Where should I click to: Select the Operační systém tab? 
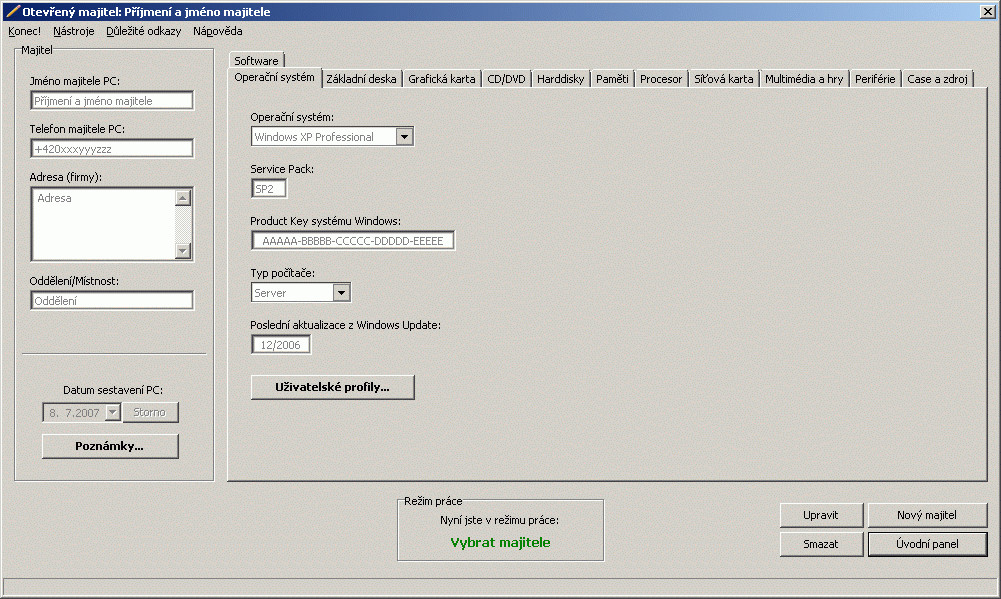[x=275, y=77]
